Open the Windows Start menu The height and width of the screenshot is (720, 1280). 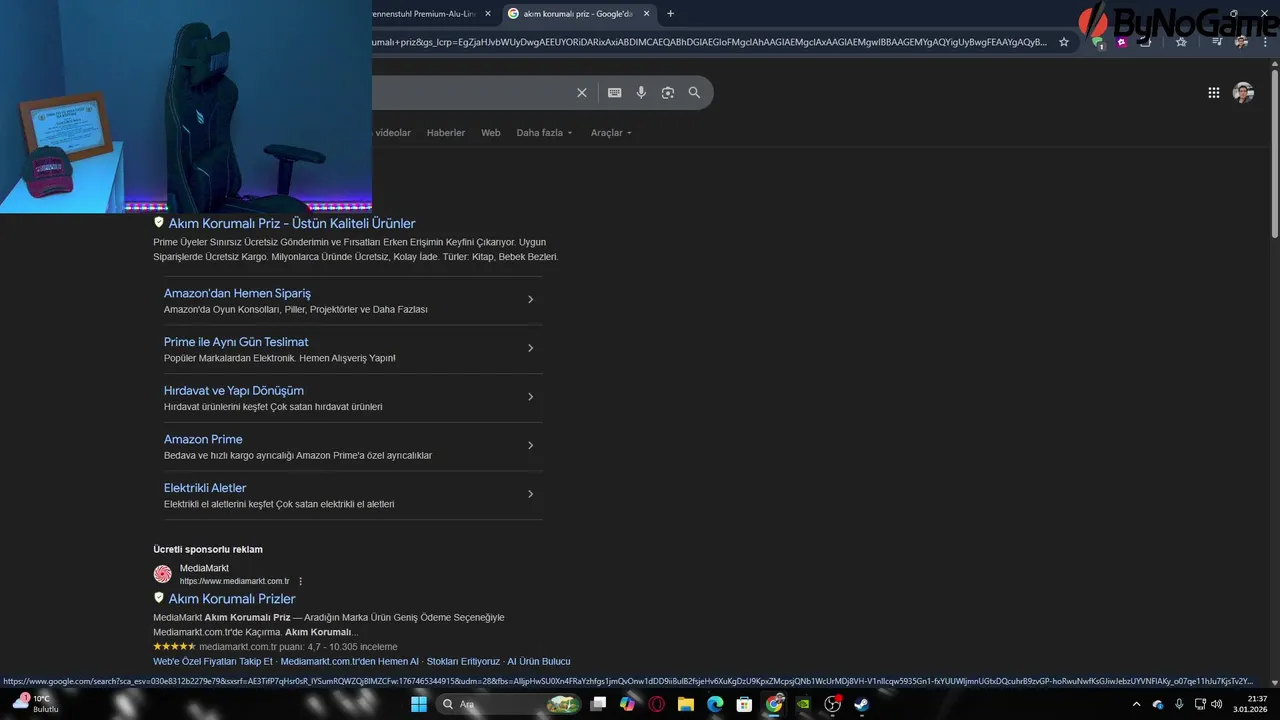419,704
